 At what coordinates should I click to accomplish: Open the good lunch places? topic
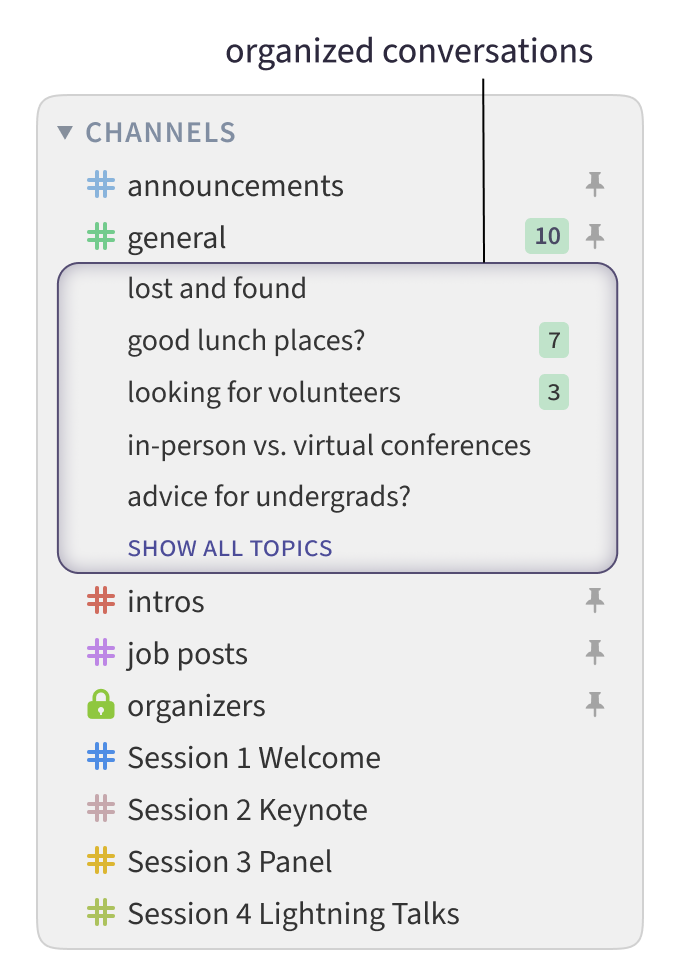(x=246, y=341)
